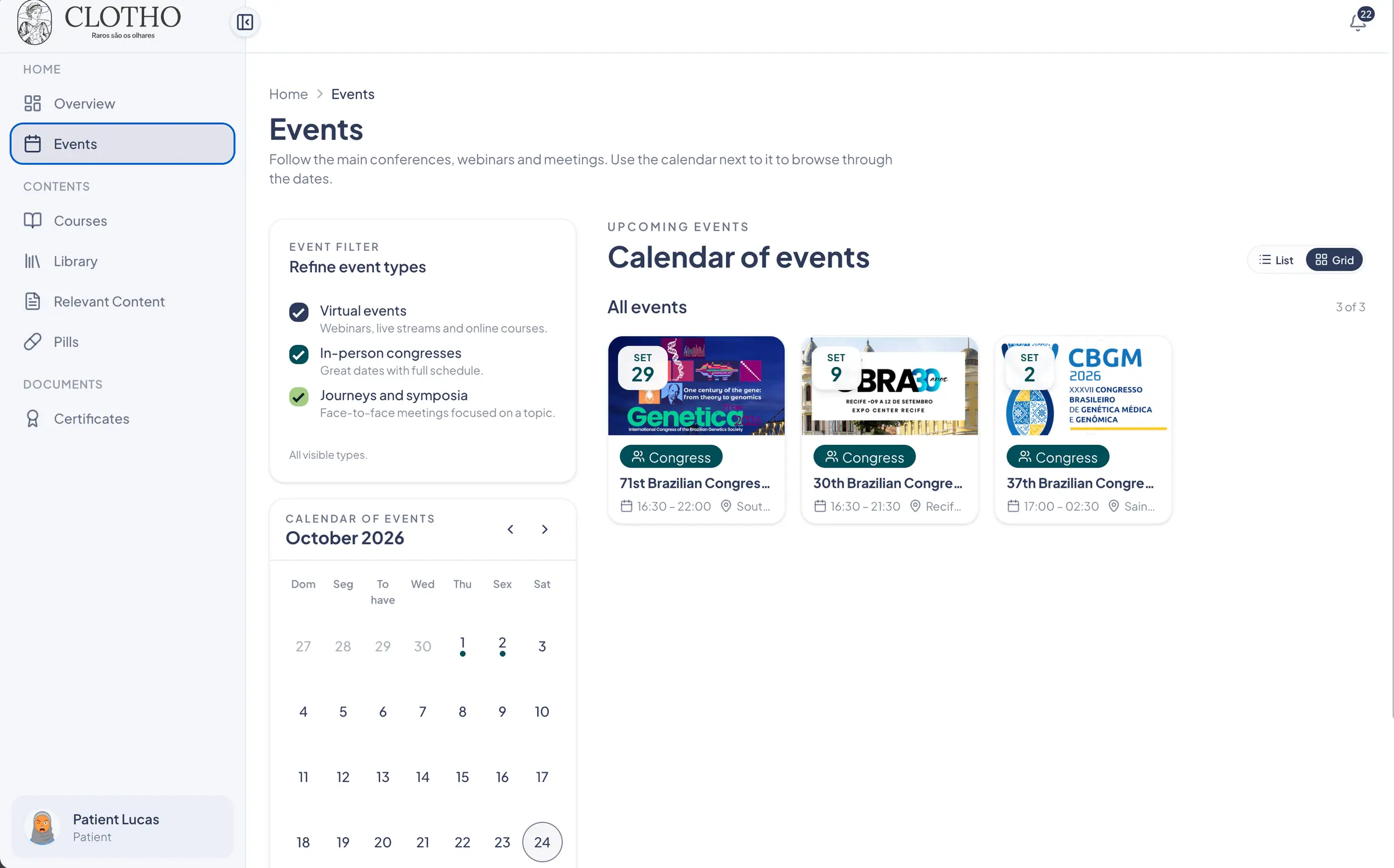Select October 15 in the calendar

click(x=462, y=777)
